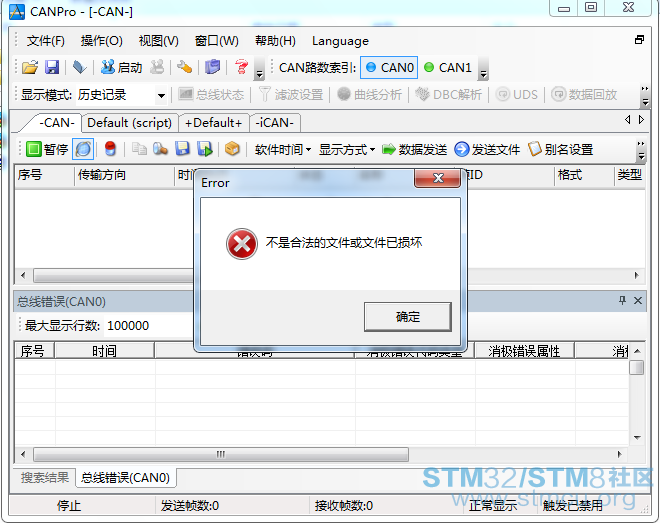The width and height of the screenshot is (660, 523).
Task: Open 视图(V) menu
Action: coord(159,41)
